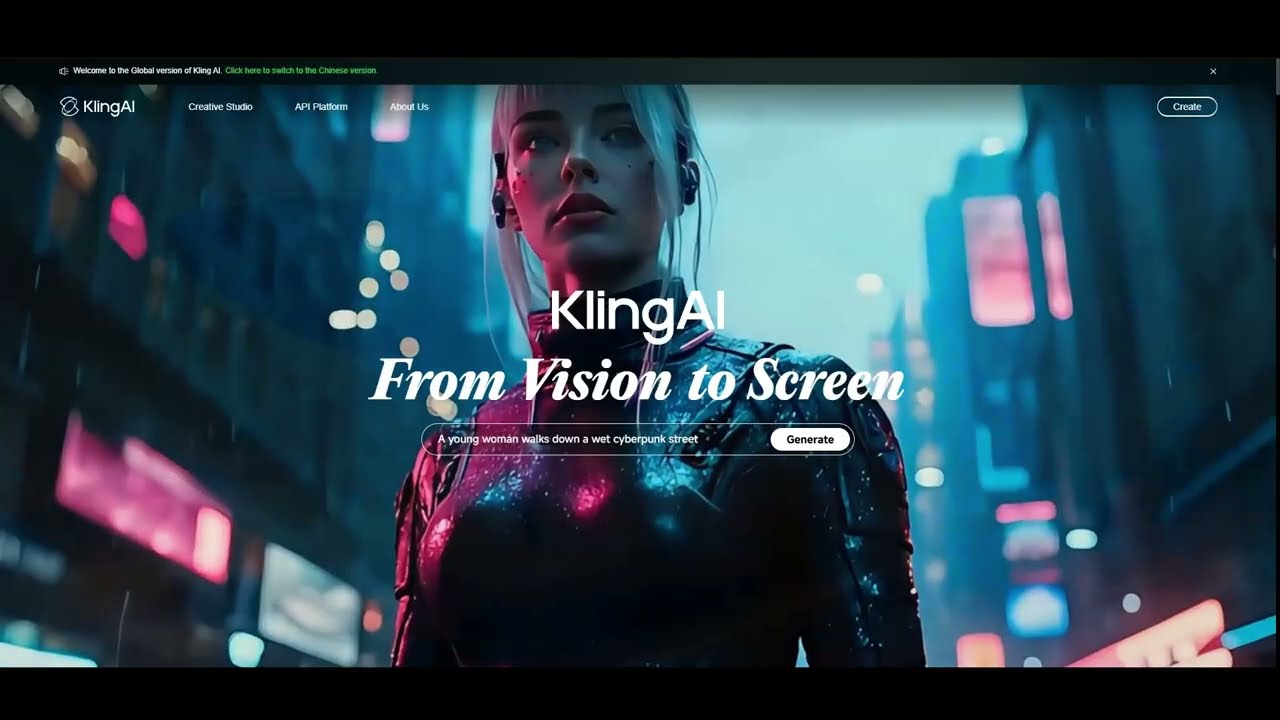Click the speaker announcement icon in banner
The height and width of the screenshot is (720, 1280).
(x=64, y=71)
